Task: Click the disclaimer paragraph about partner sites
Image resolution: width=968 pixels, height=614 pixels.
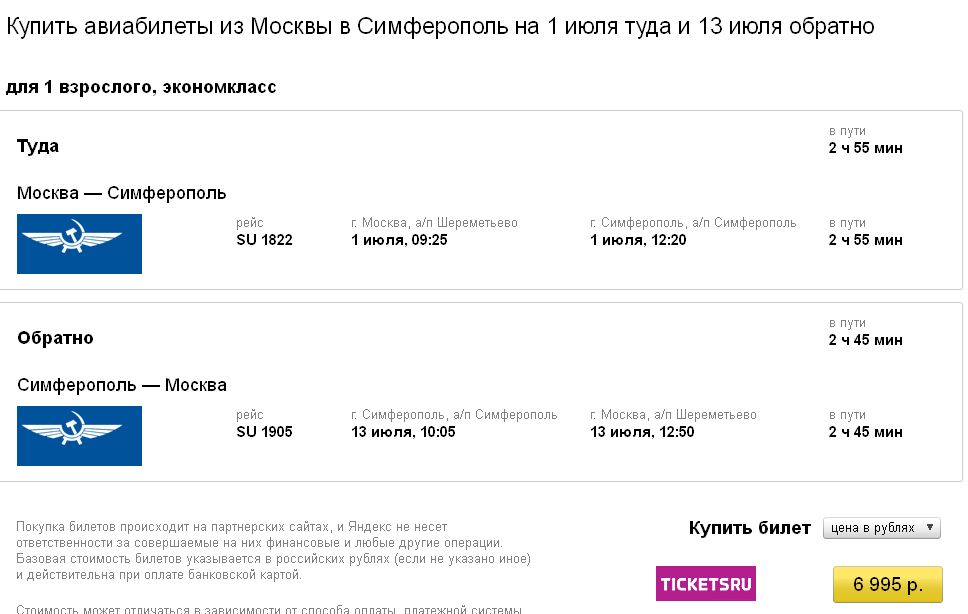Action: tap(273, 550)
